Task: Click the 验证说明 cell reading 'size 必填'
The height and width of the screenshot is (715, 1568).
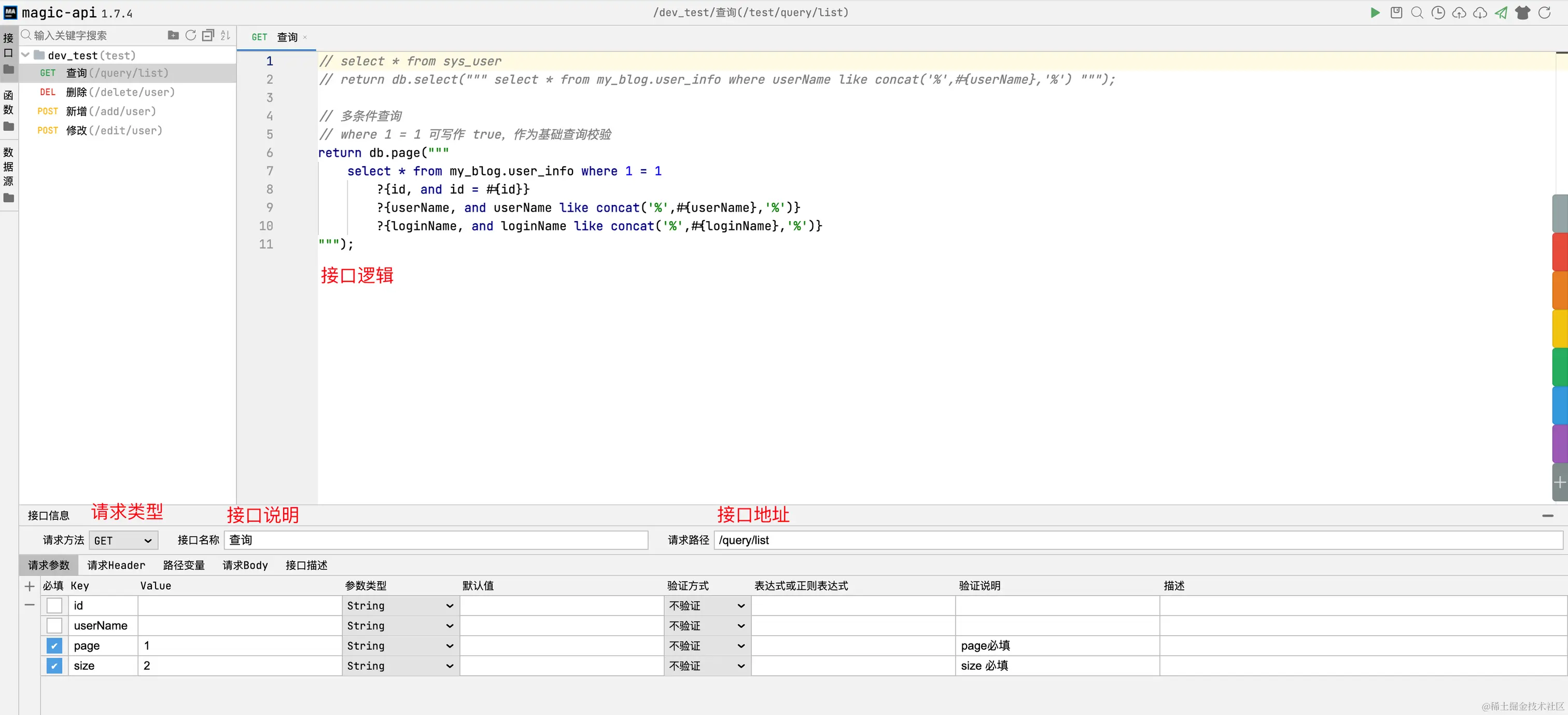Action: tap(1057, 666)
